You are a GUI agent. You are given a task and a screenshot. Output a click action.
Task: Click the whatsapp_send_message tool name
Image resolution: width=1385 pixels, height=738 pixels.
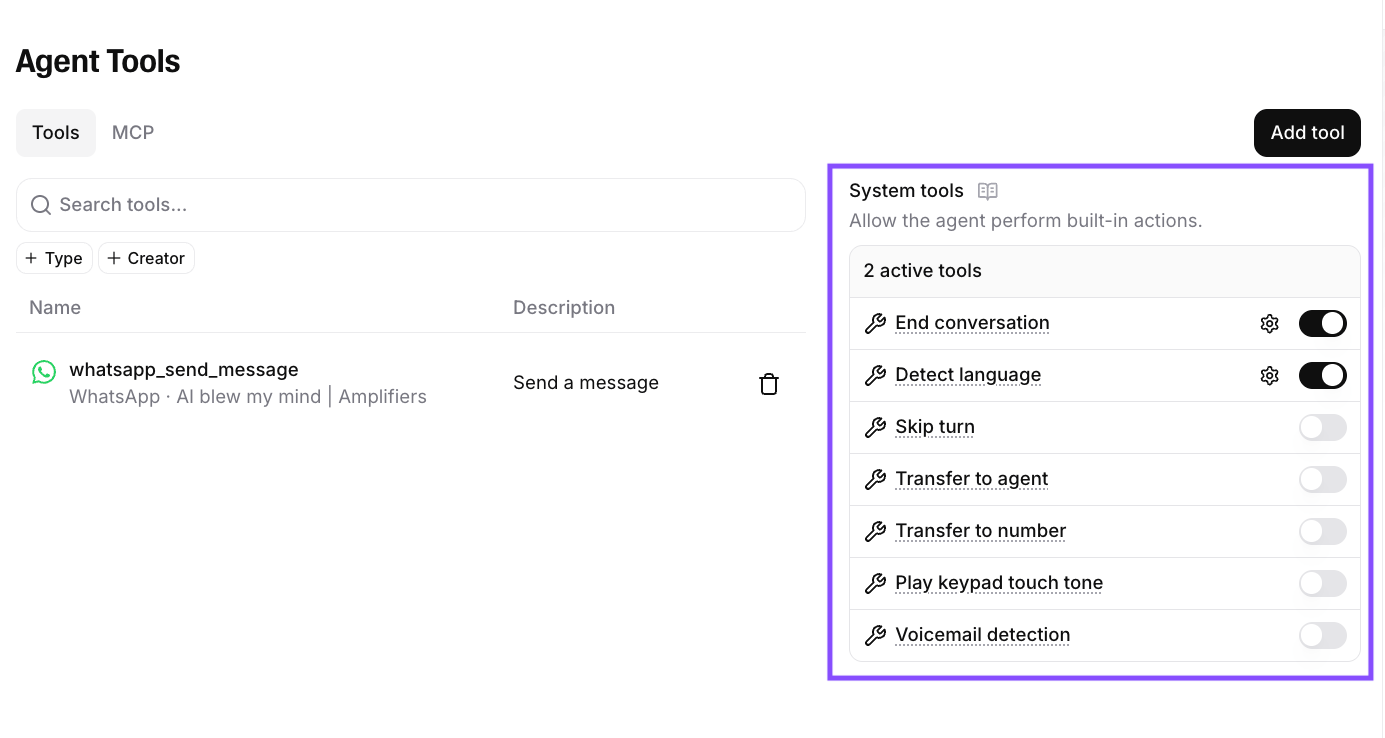(184, 370)
